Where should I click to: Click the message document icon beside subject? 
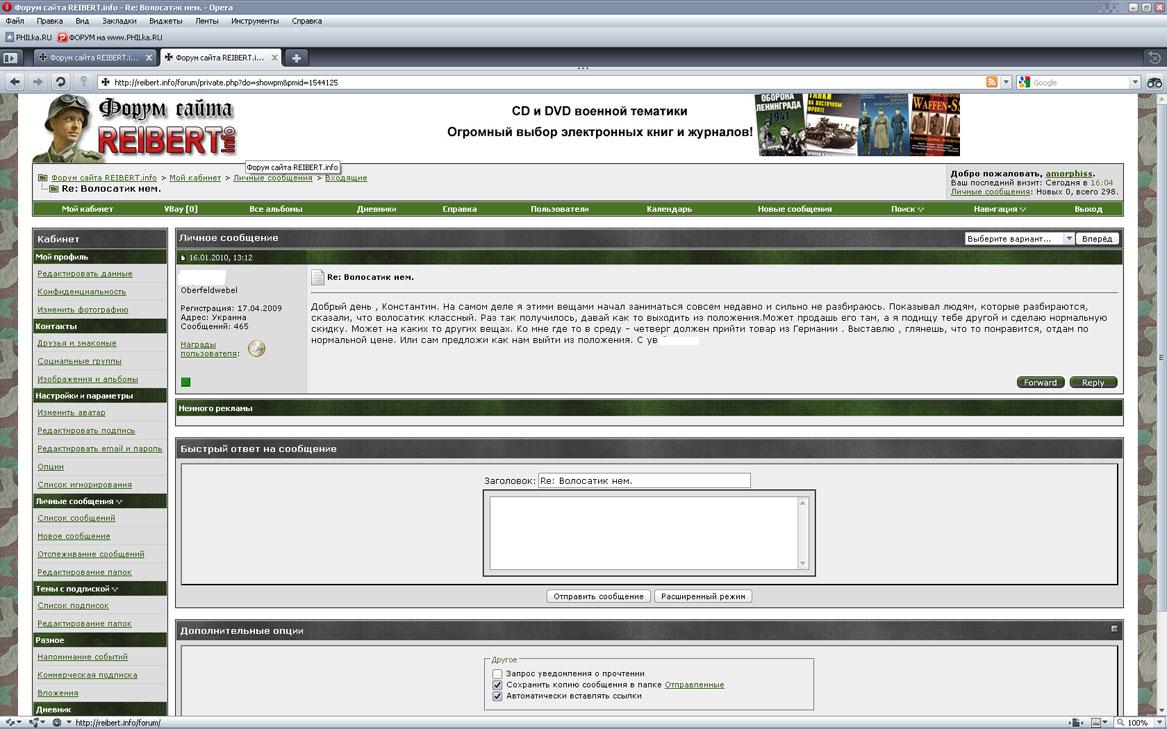[318, 278]
